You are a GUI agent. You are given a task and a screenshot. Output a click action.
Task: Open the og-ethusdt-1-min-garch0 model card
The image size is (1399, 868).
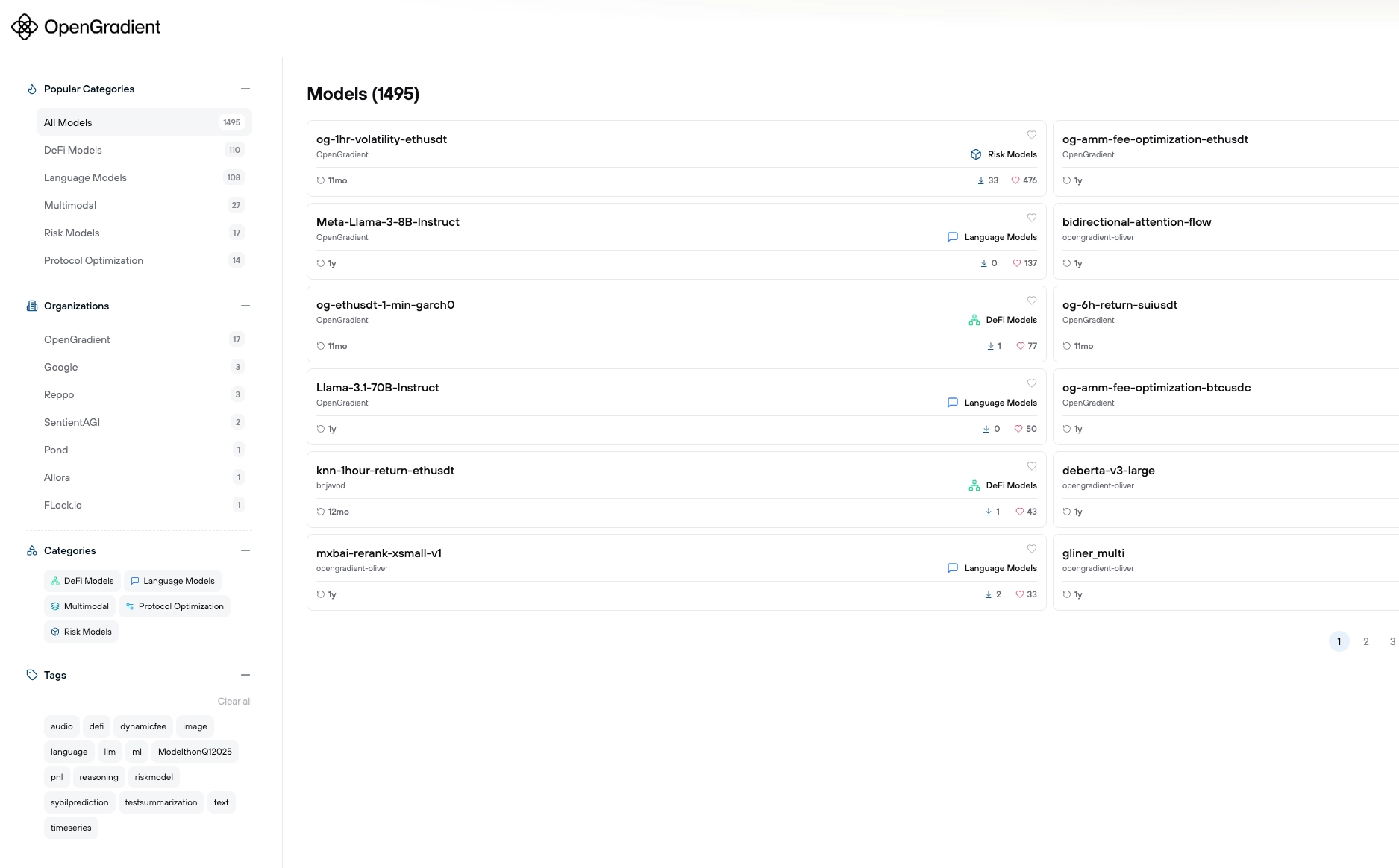386,305
